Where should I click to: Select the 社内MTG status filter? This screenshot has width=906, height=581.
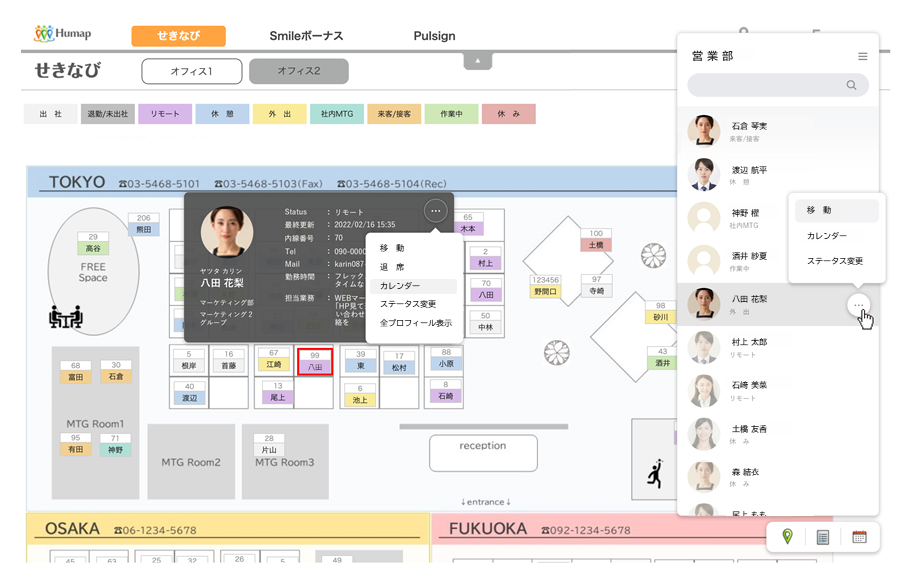337,115
